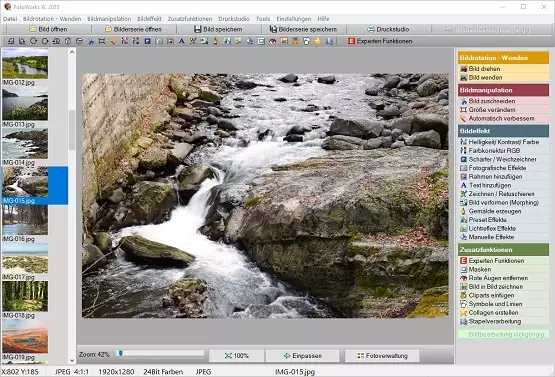Choose Bild drehen in side panel
555x377 pixels.
[503, 69]
